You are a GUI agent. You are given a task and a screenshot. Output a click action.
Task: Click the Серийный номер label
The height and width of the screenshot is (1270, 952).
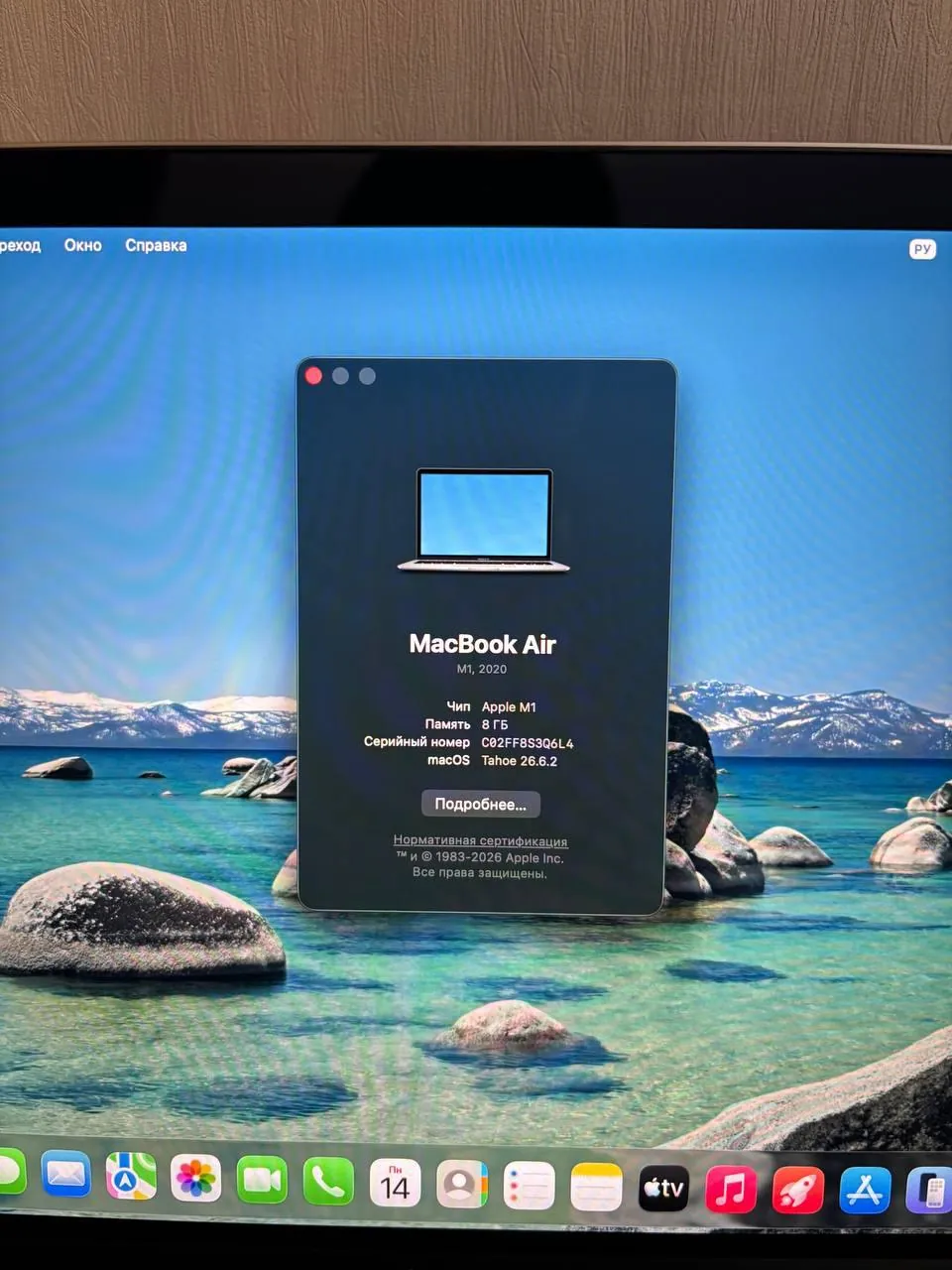(416, 742)
